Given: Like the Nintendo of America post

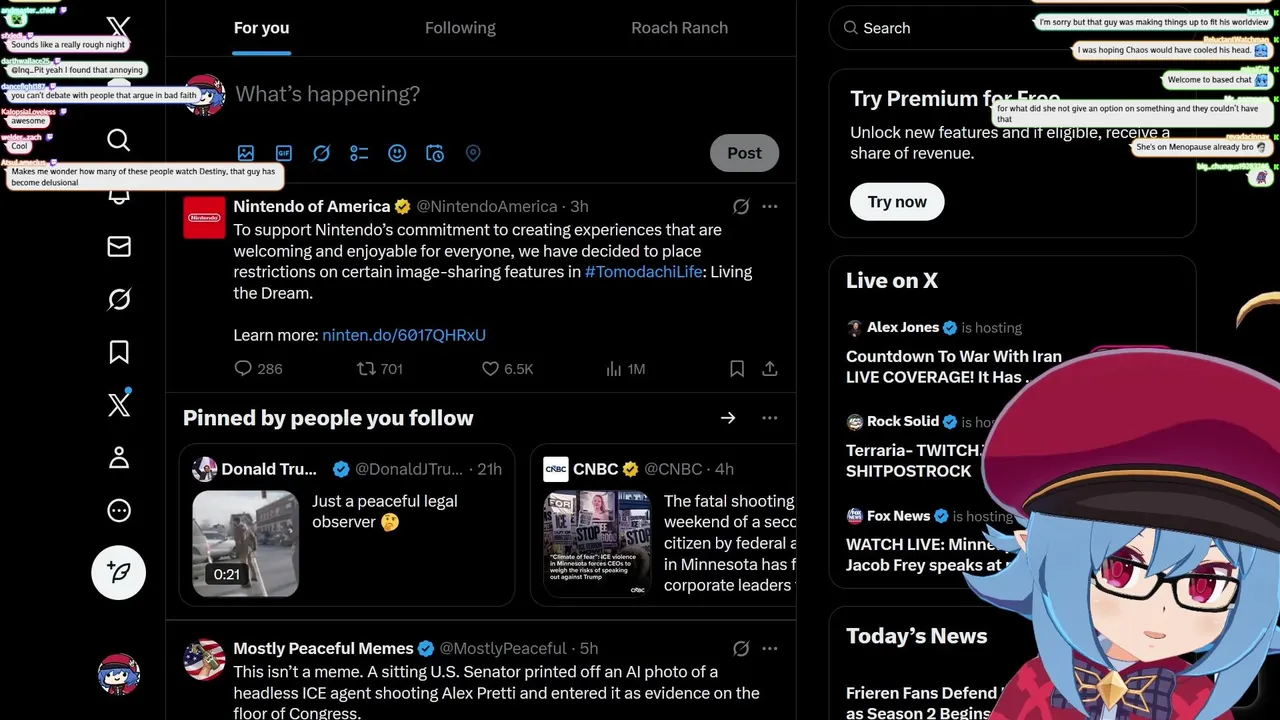Looking at the screenshot, I should (x=507, y=369).
